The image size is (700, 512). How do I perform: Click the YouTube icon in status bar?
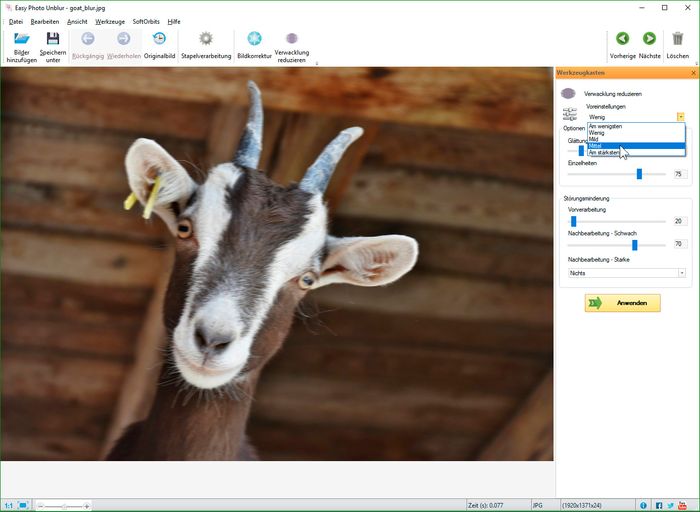point(684,505)
